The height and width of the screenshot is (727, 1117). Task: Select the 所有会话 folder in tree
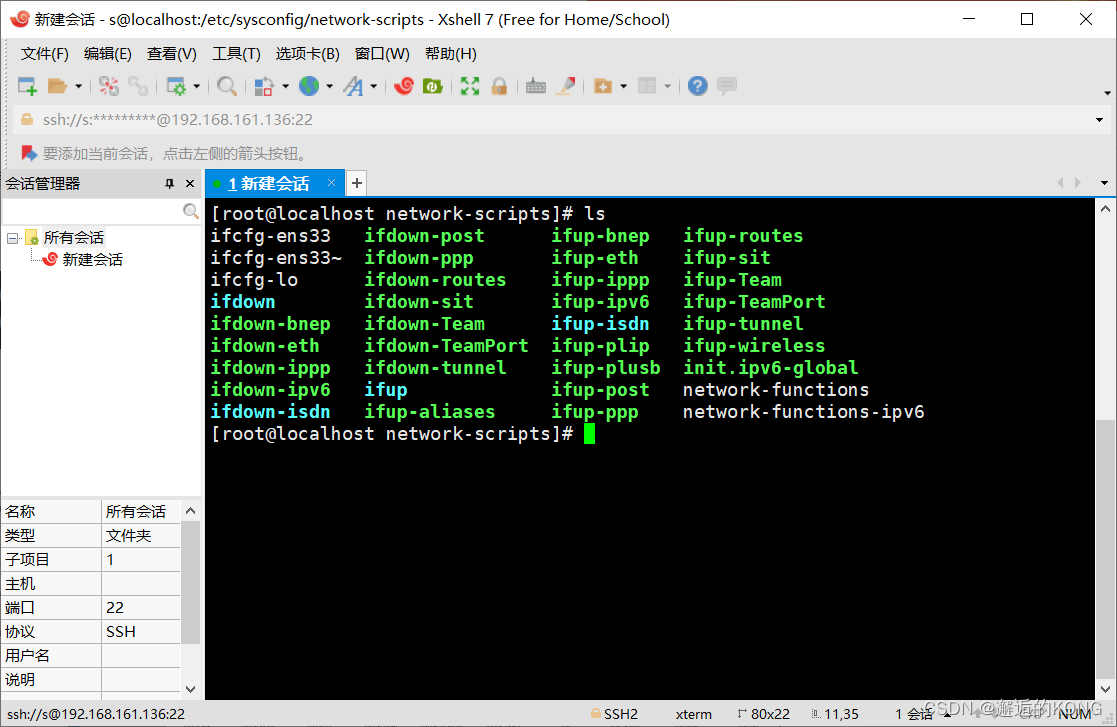click(73, 238)
